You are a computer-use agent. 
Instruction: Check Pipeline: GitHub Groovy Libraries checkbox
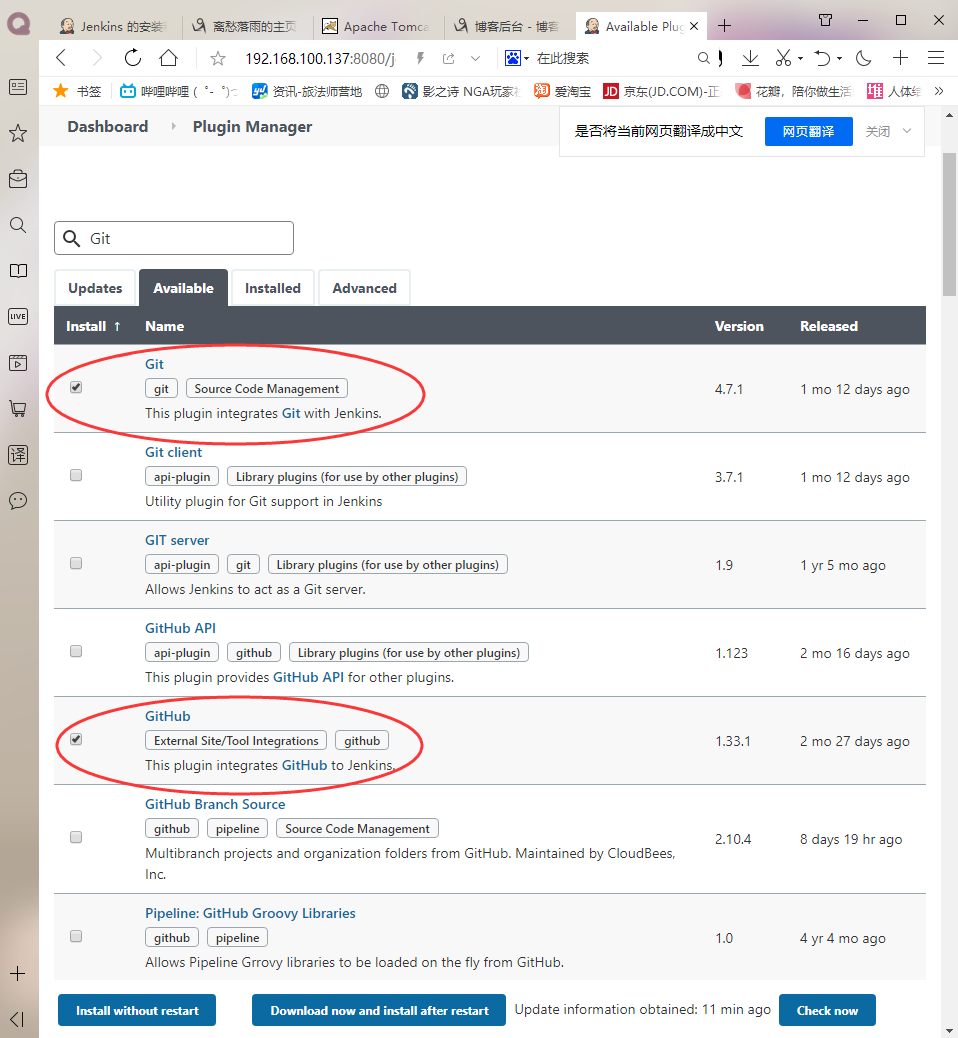coord(76,936)
